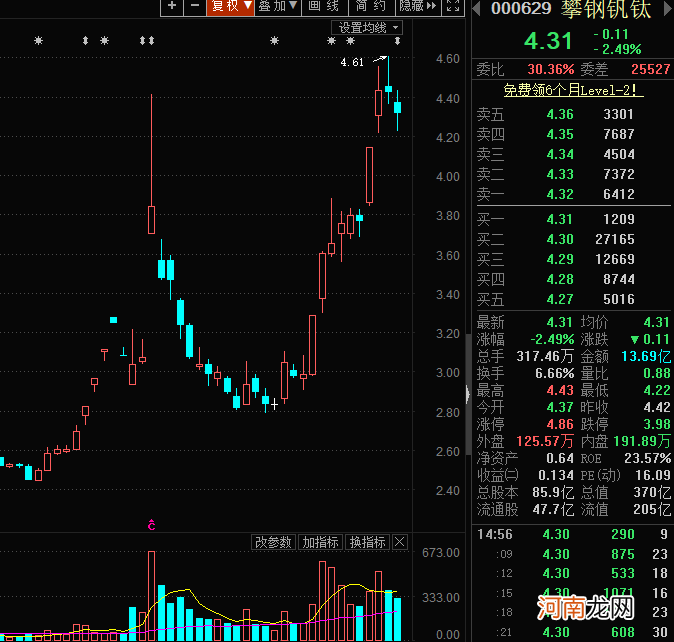Close the volume indicator panel
This screenshot has width=674, height=642.
pos(400,542)
